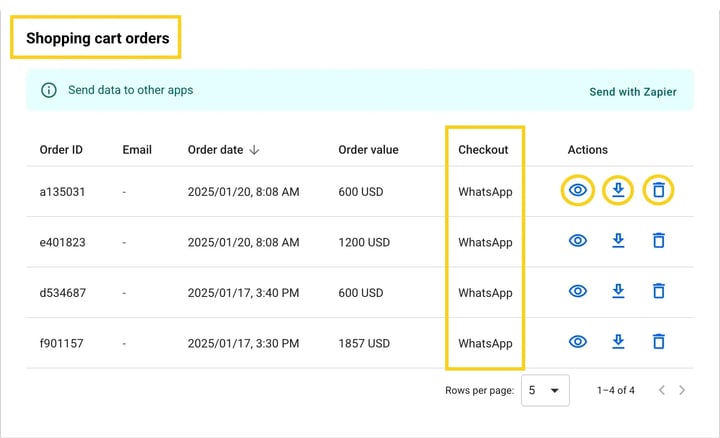Download order f901157
This screenshot has width=720, height=438.
point(618,342)
